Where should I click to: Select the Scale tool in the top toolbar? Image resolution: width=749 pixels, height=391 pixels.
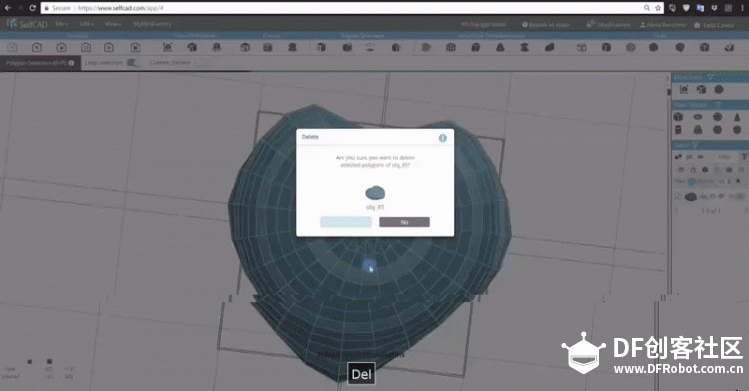(x=216, y=47)
